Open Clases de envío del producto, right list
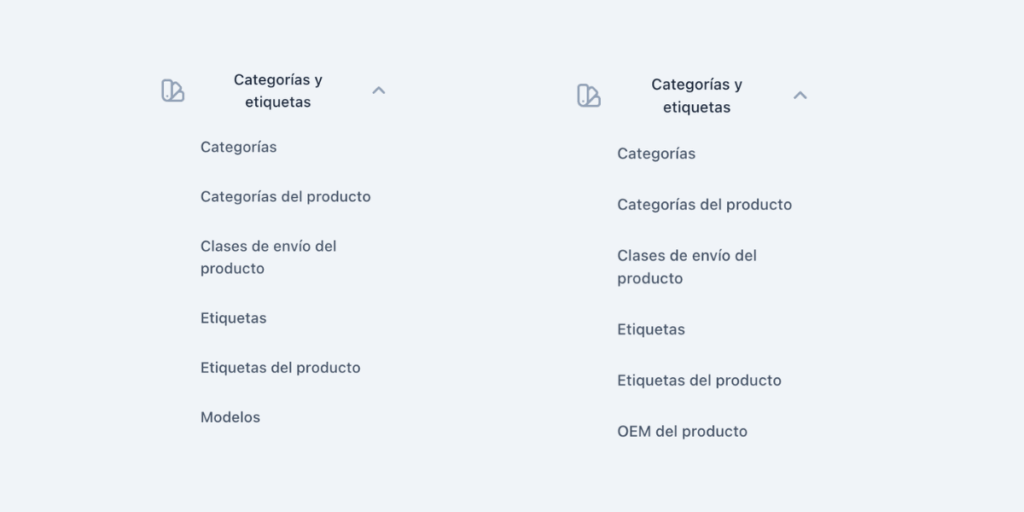Screen dimensions: 1024x512 (686, 267)
